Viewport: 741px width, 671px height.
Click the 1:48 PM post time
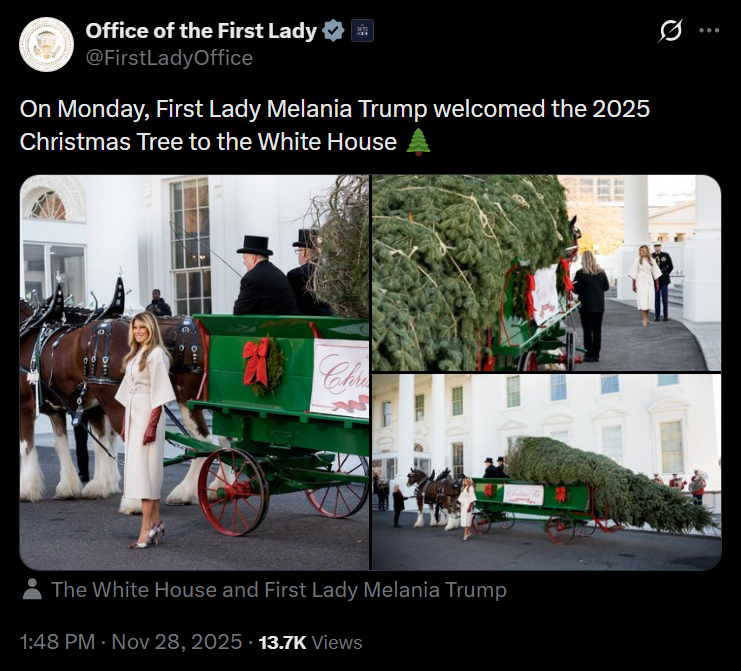(57, 642)
